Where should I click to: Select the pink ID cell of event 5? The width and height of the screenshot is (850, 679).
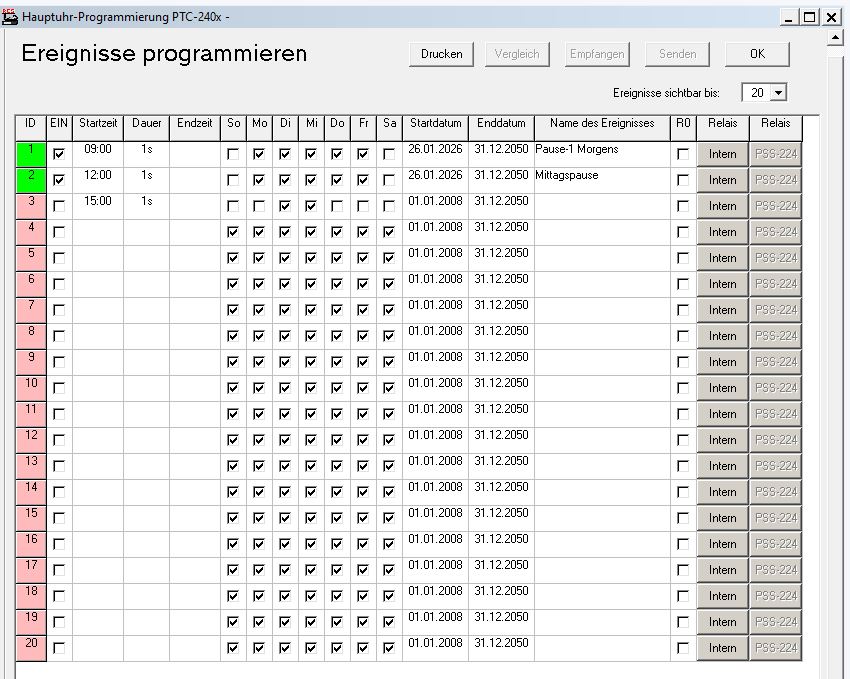tap(30, 258)
